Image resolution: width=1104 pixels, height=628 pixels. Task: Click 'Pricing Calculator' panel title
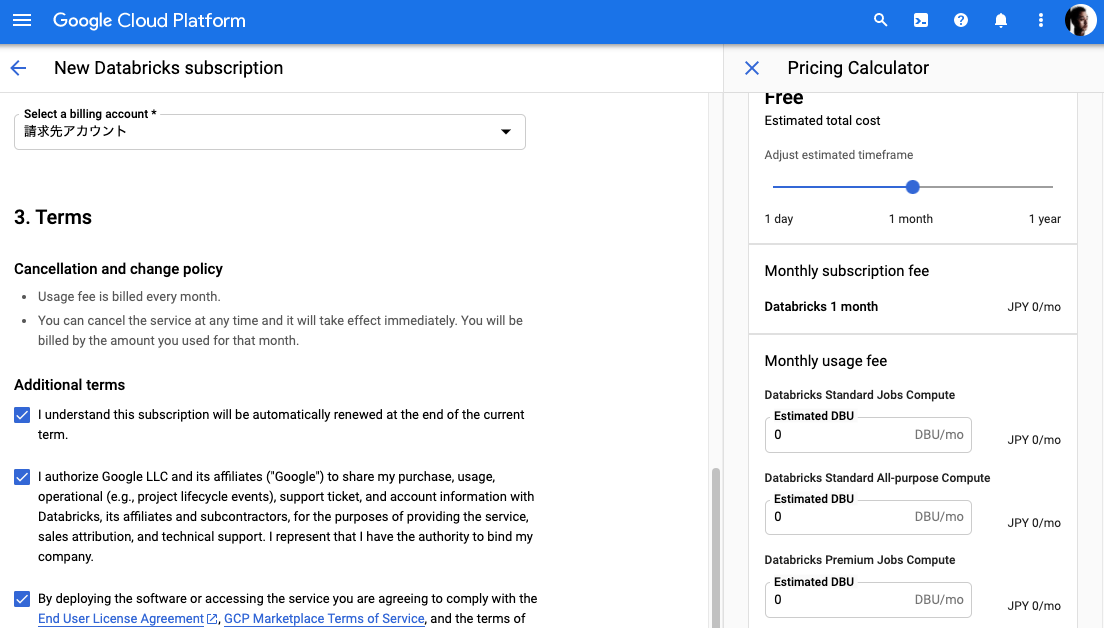pyautogui.click(x=858, y=68)
